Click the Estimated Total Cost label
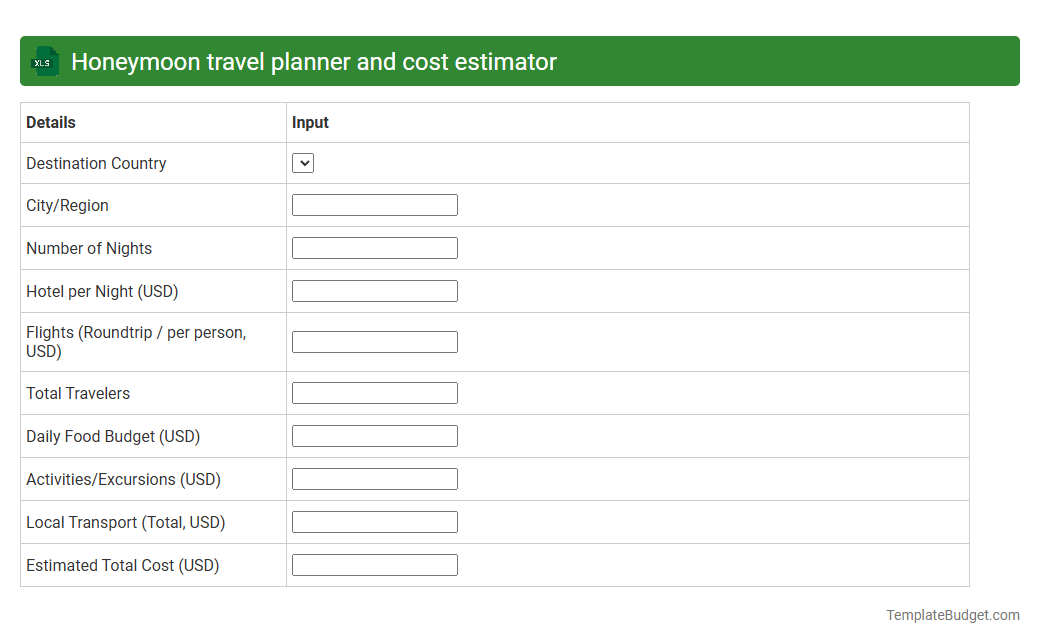The image size is (1040, 644). 122,565
